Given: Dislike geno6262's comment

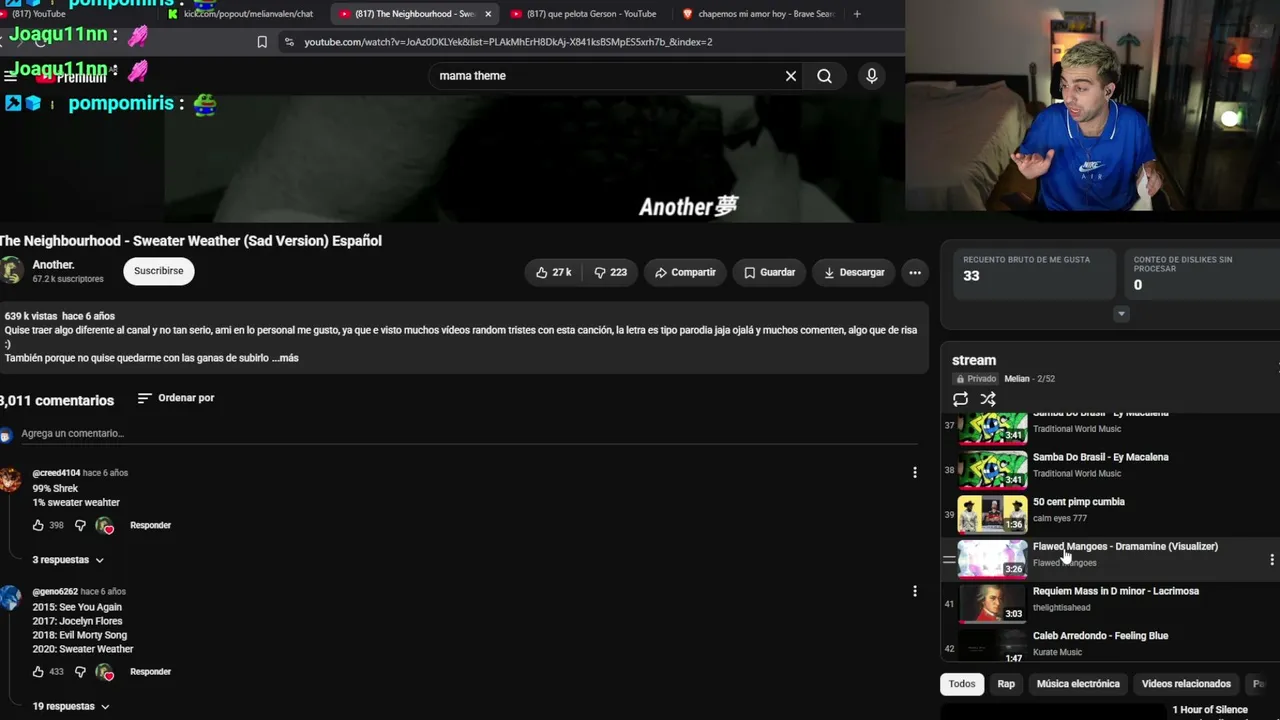Looking at the screenshot, I should tap(80, 672).
